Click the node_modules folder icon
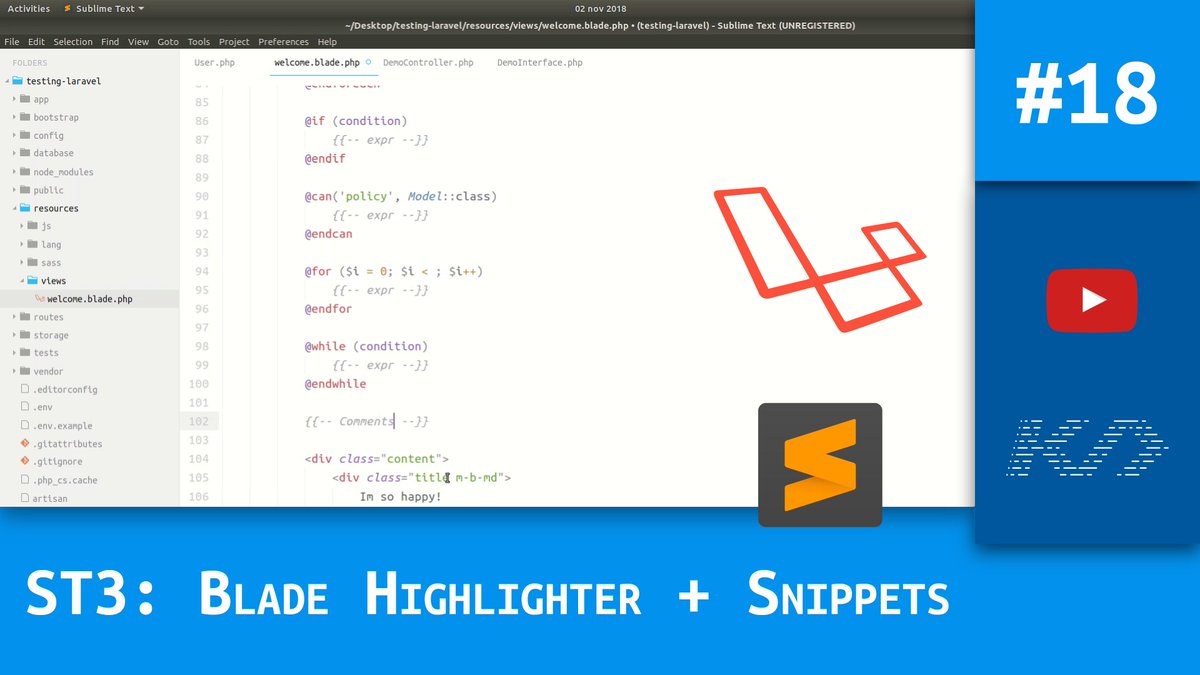This screenshot has width=1200, height=675. [x=24, y=172]
